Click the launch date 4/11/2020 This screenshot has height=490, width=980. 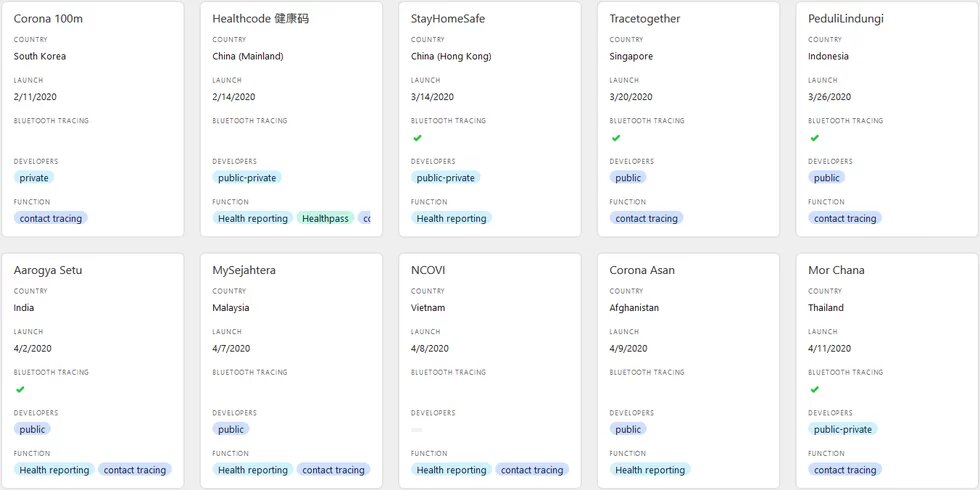pos(829,348)
